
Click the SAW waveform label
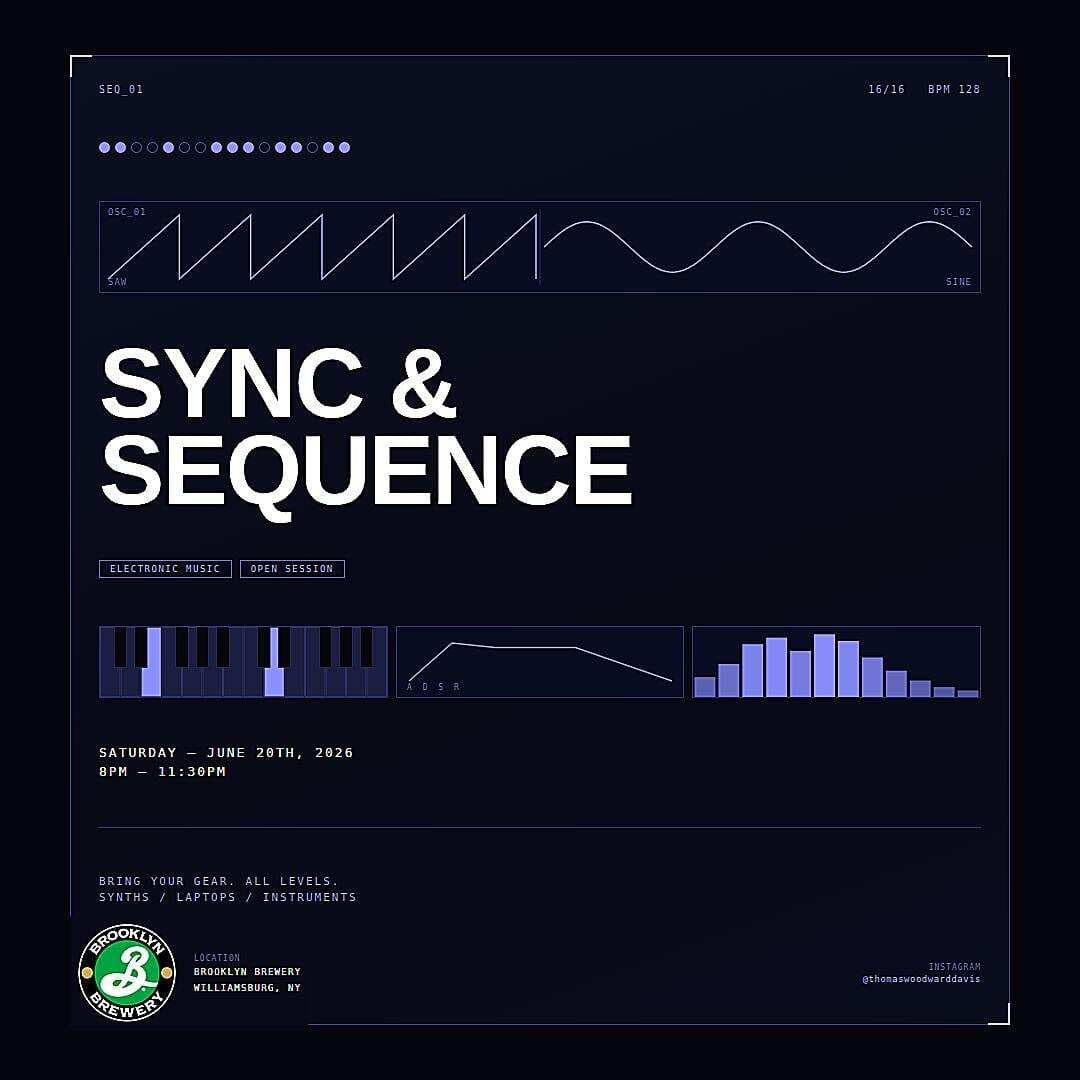[117, 282]
